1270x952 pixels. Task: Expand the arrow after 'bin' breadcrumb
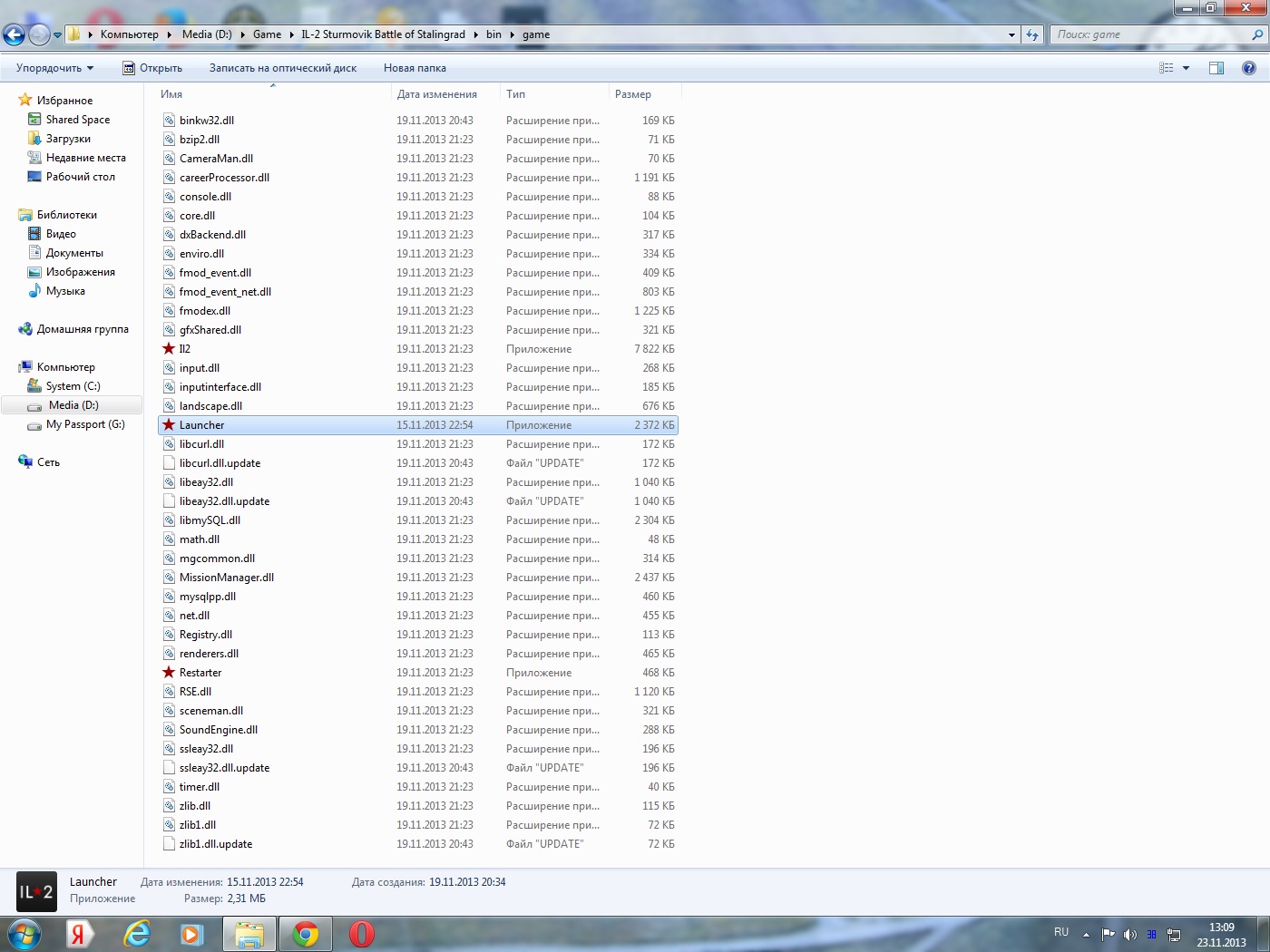(513, 34)
